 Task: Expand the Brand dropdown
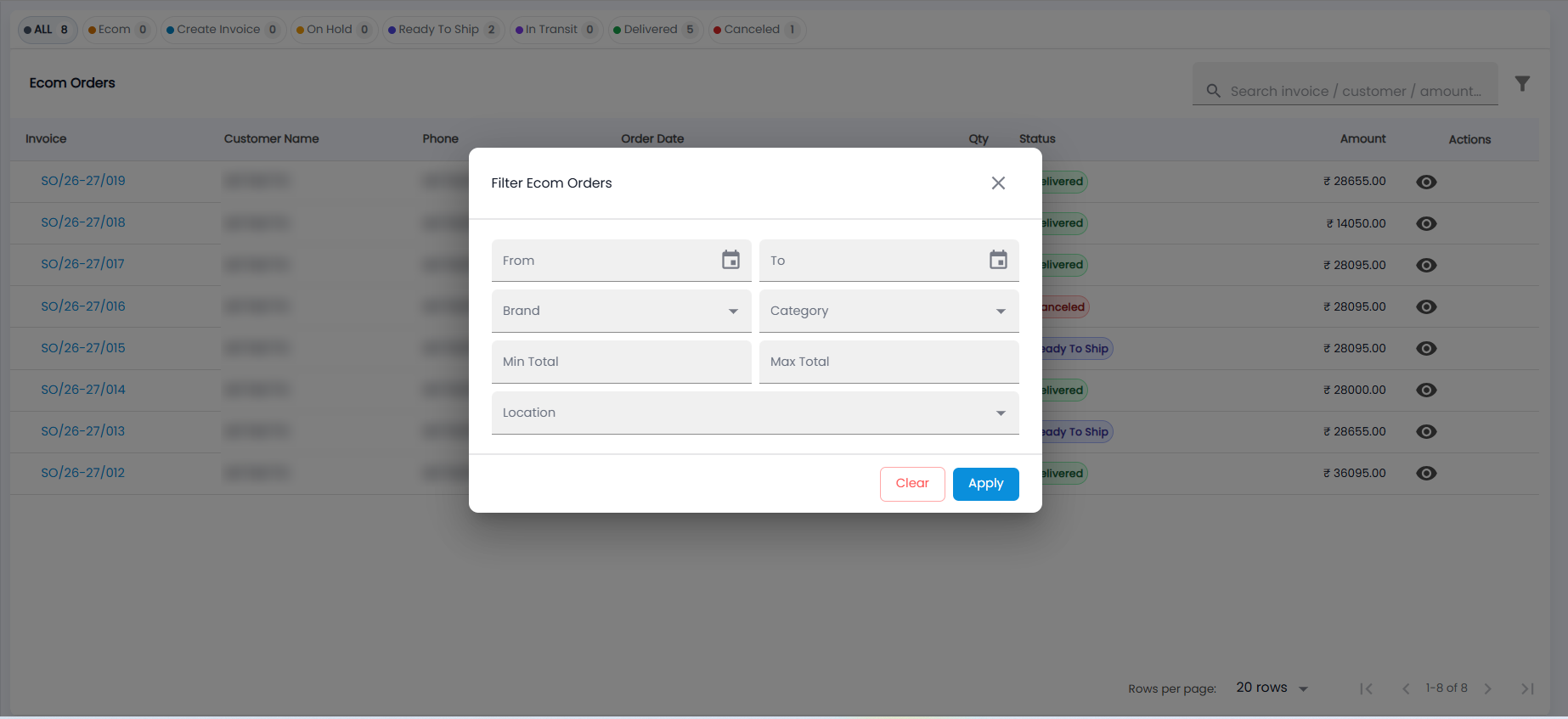[x=621, y=311]
